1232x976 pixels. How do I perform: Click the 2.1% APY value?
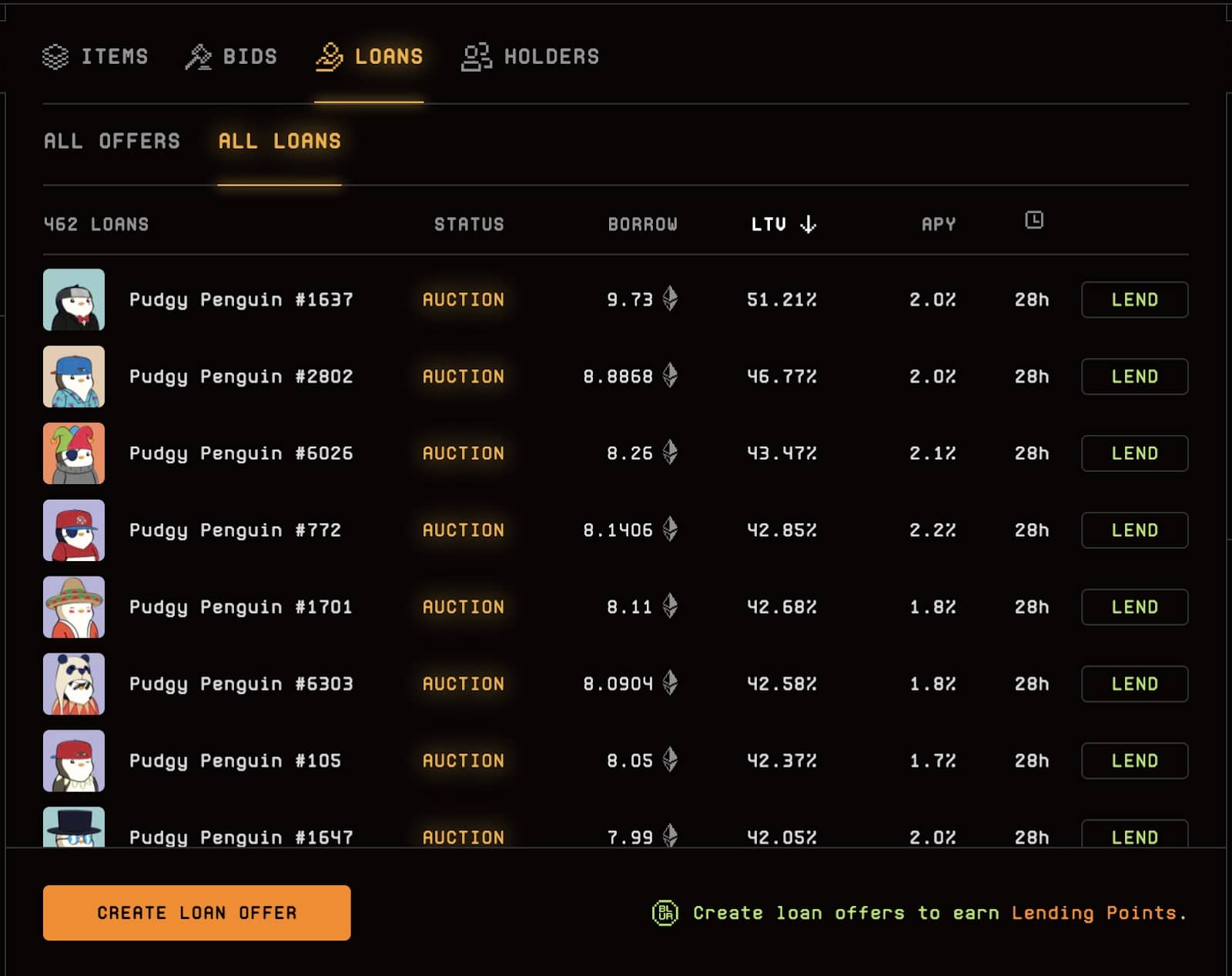point(932,453)
